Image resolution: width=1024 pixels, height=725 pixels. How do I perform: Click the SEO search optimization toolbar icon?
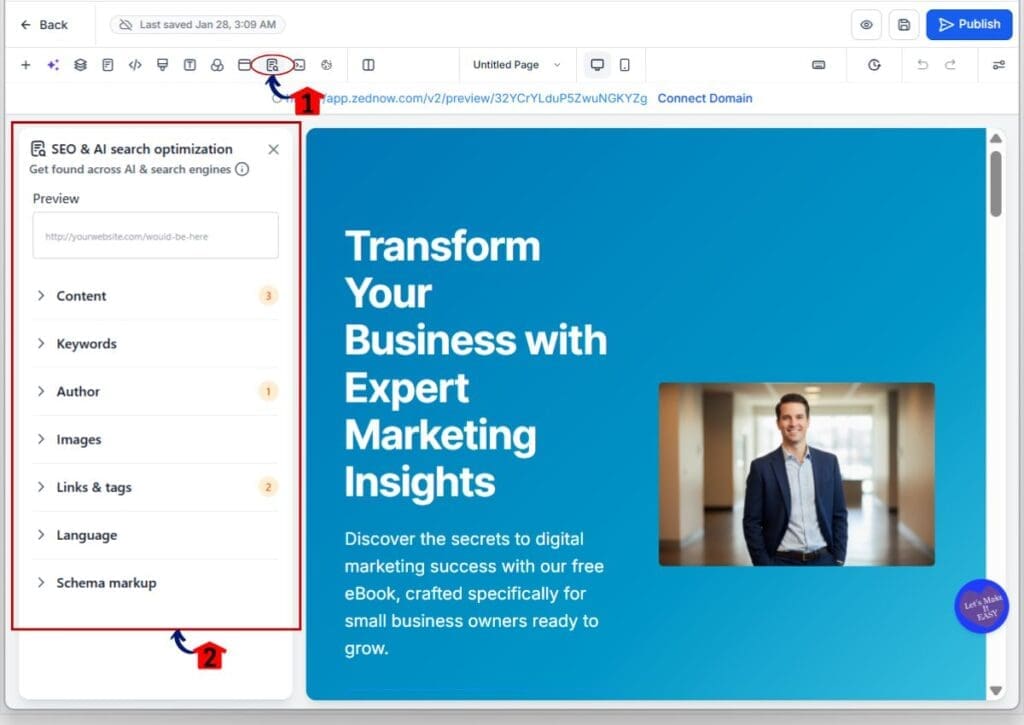(272, 65)
